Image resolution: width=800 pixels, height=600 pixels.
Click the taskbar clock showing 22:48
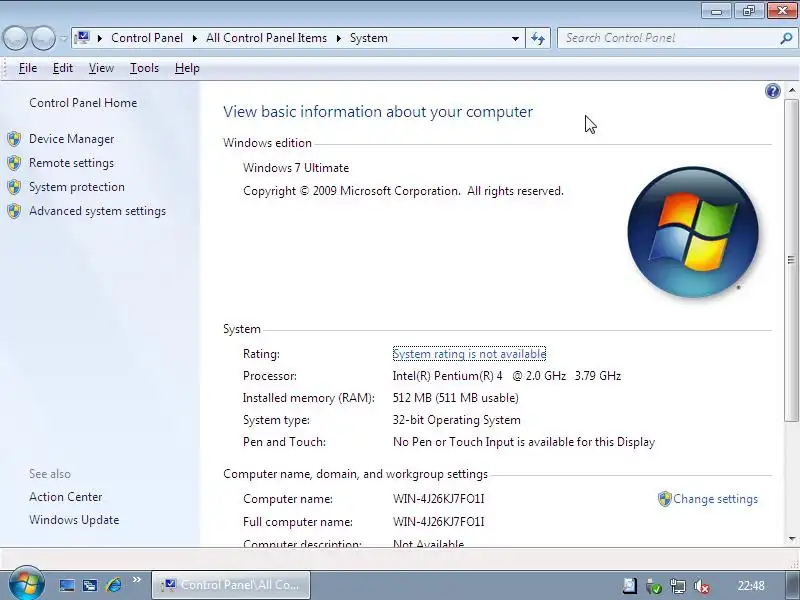pos(751,586)
